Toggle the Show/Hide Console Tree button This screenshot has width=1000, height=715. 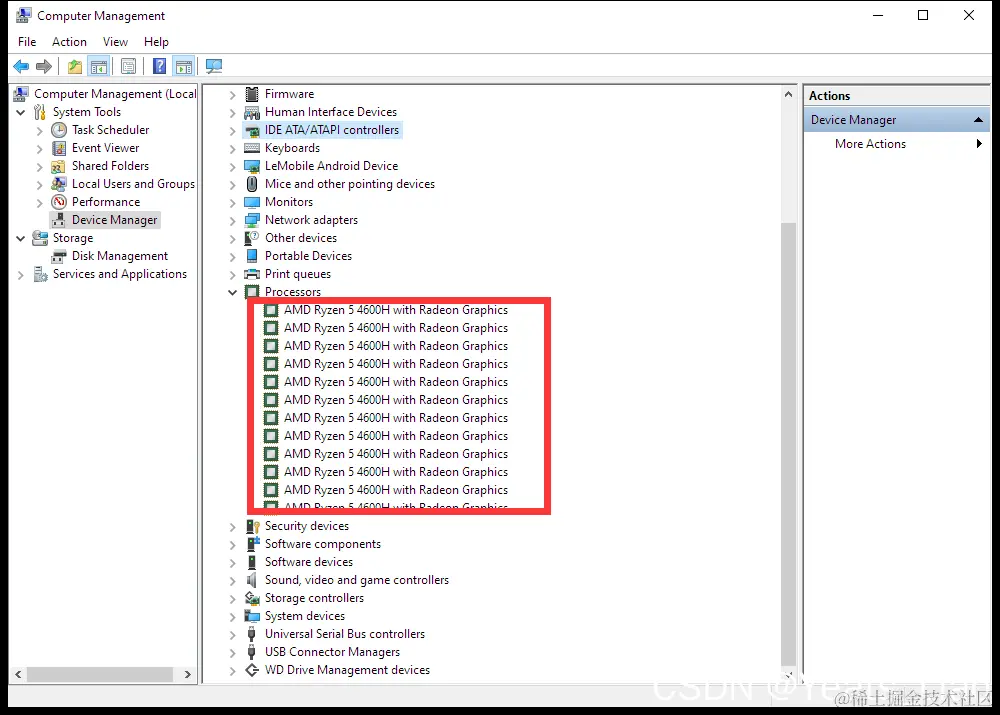(99, 66)
